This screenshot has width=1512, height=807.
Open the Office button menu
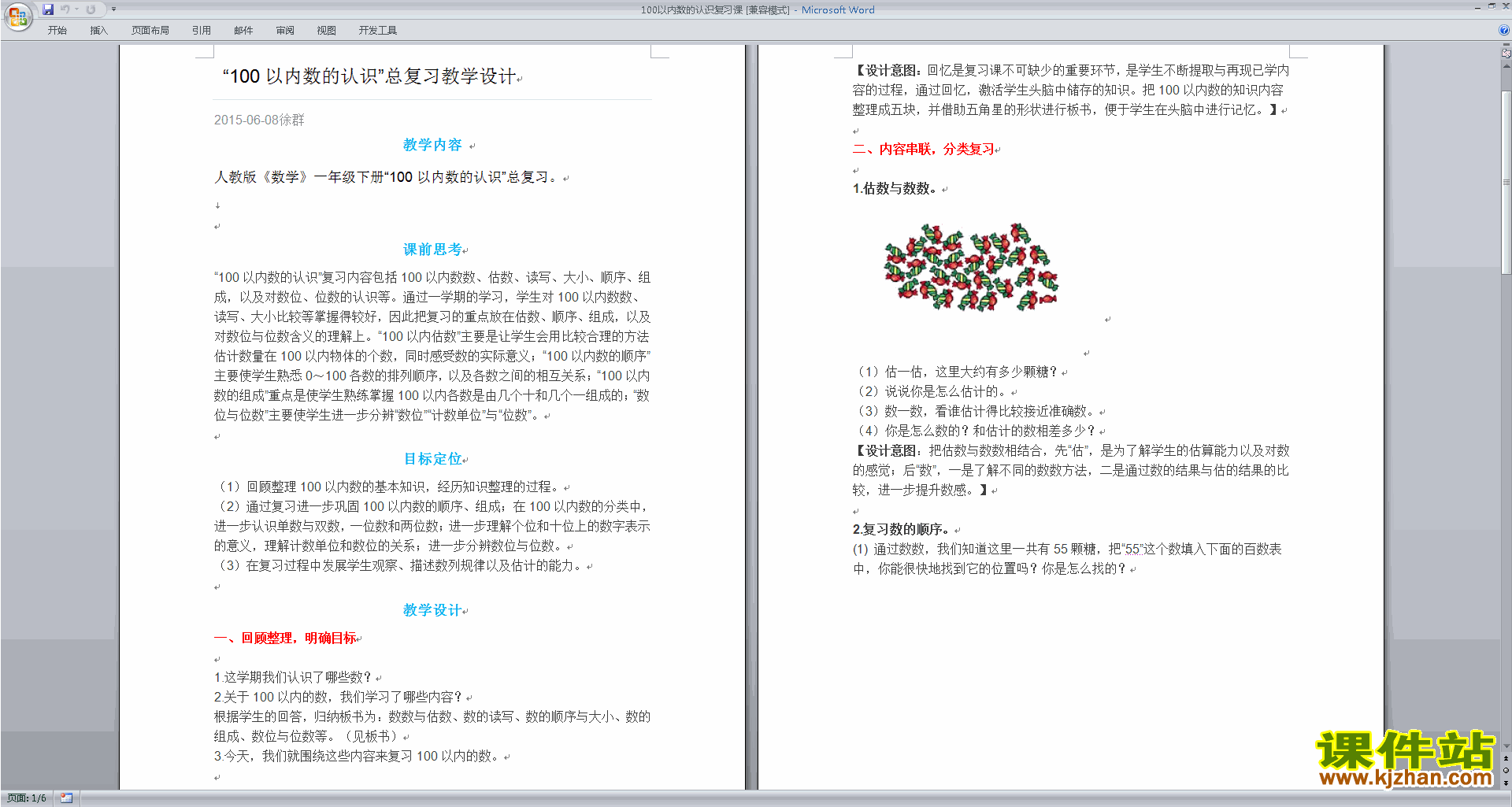17,16
